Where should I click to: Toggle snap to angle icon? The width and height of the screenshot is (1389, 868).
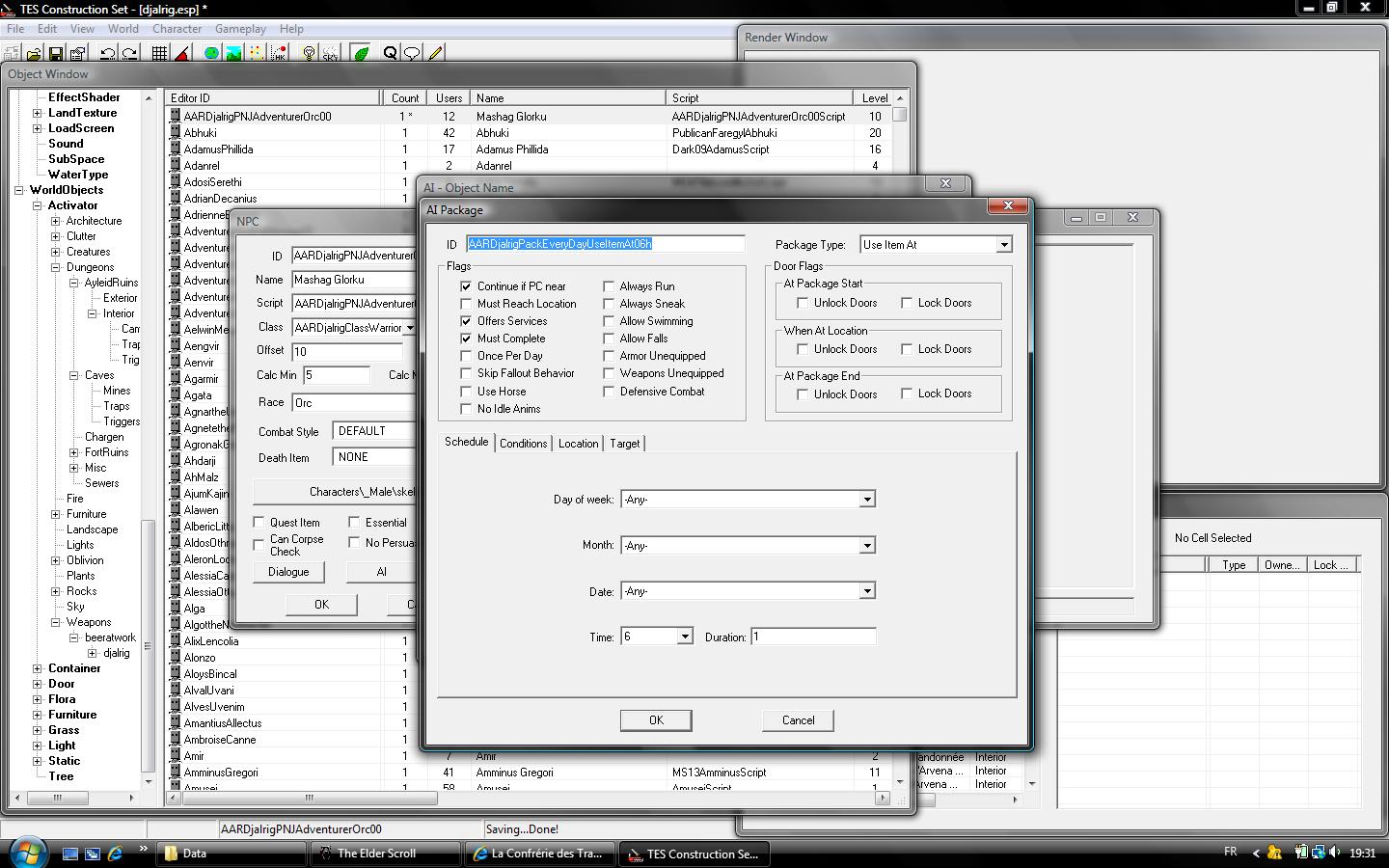[181, 53]
